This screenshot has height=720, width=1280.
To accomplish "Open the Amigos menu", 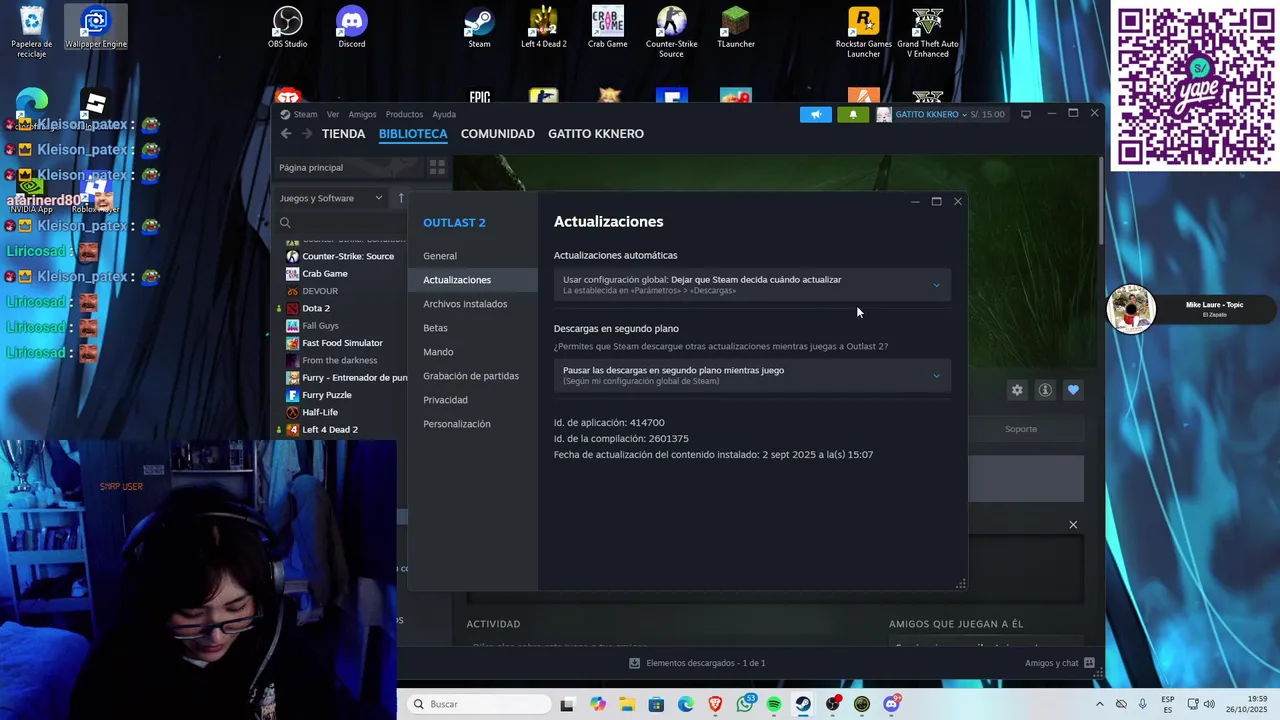I will pyautogui.click(x=362, y=114).
